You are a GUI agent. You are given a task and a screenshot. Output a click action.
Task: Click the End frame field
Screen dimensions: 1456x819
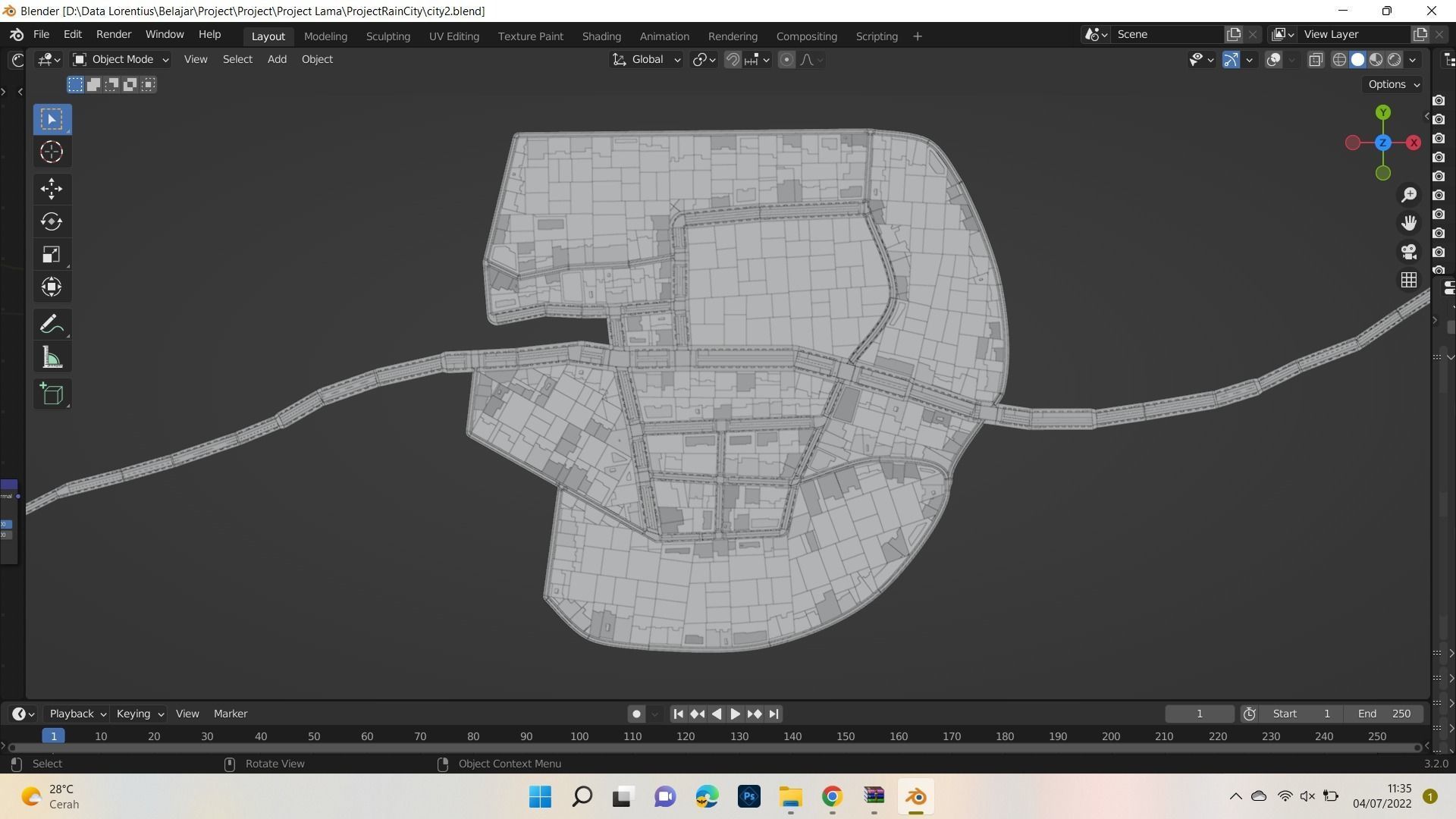point(1384,714)
